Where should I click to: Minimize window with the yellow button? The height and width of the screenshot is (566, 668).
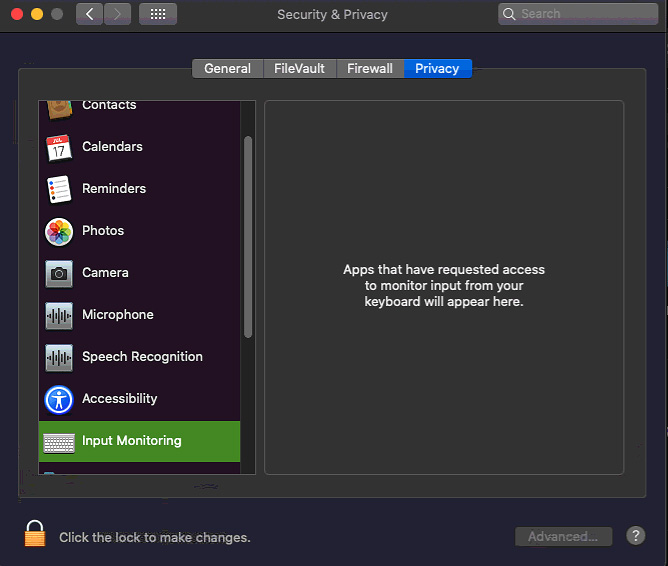coord(37,14)
